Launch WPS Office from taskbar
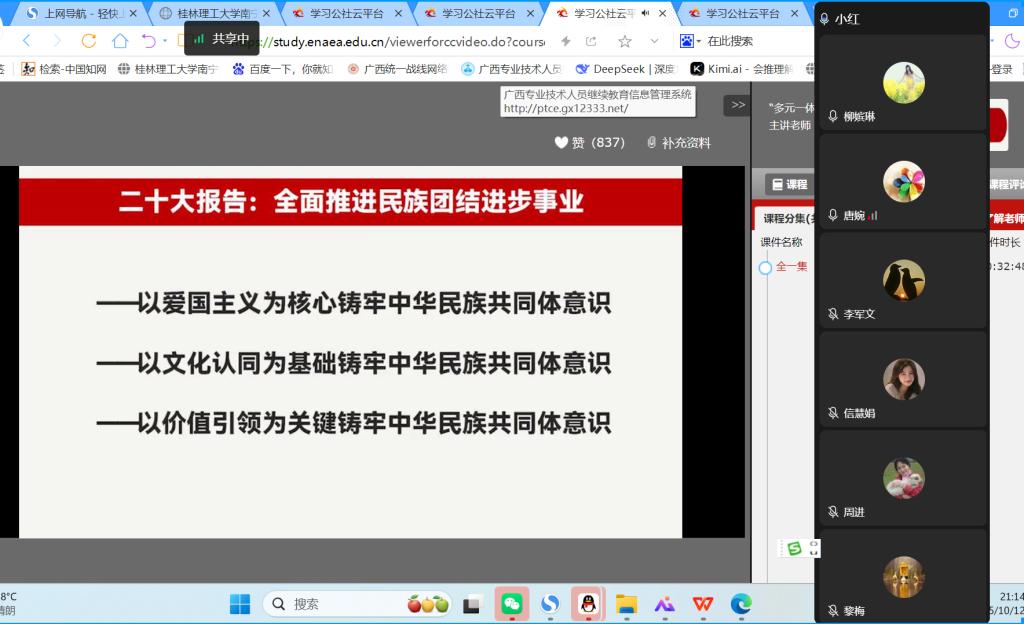1024x624 pixels. 703,604
